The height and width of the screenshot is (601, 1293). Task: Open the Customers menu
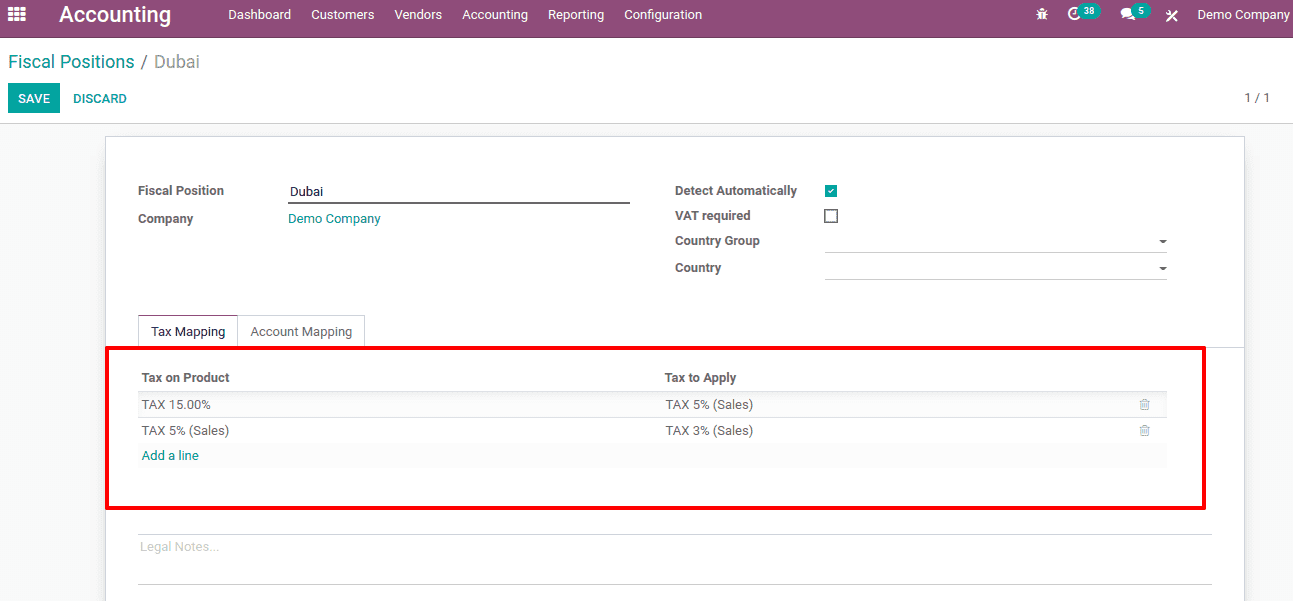point(343,15)
